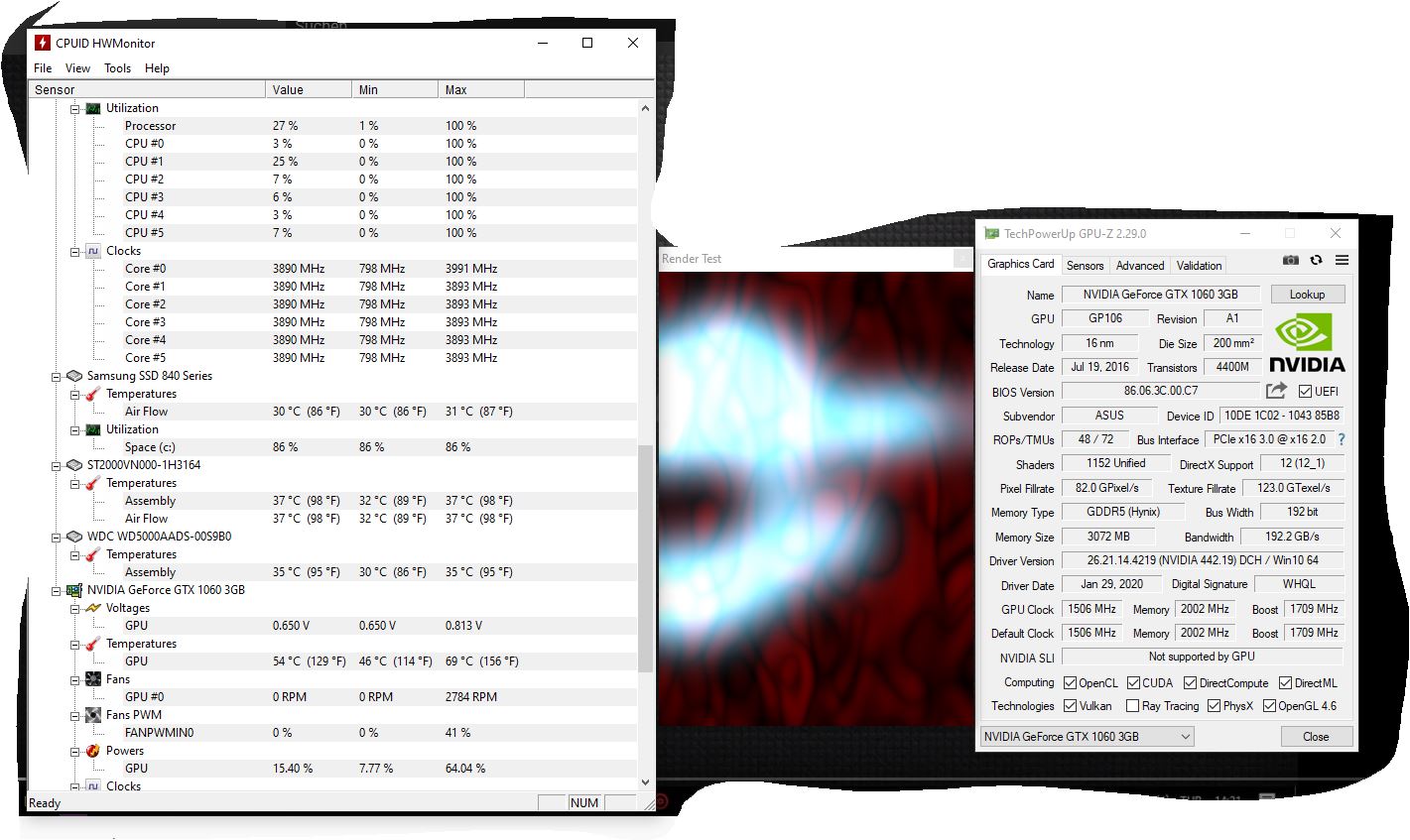Switch to the Sensors tab in GPU-Z
1410x840 pixels.
coord(1085,266)
